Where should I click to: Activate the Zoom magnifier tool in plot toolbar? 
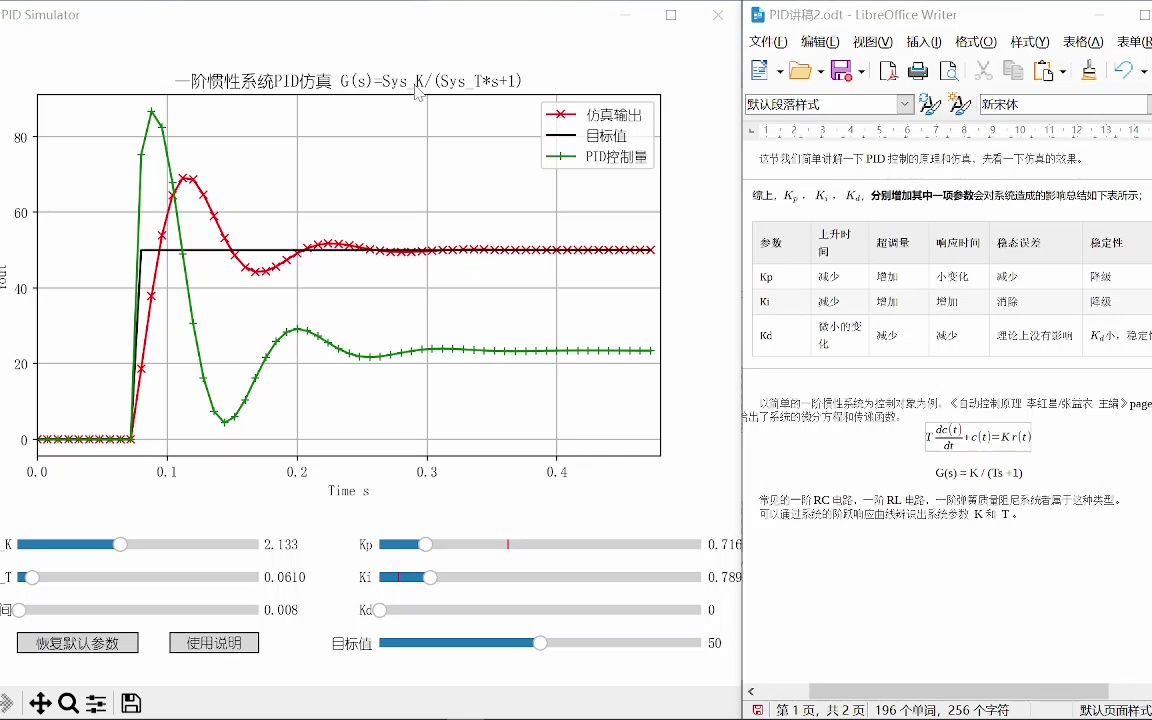[68, 703]
